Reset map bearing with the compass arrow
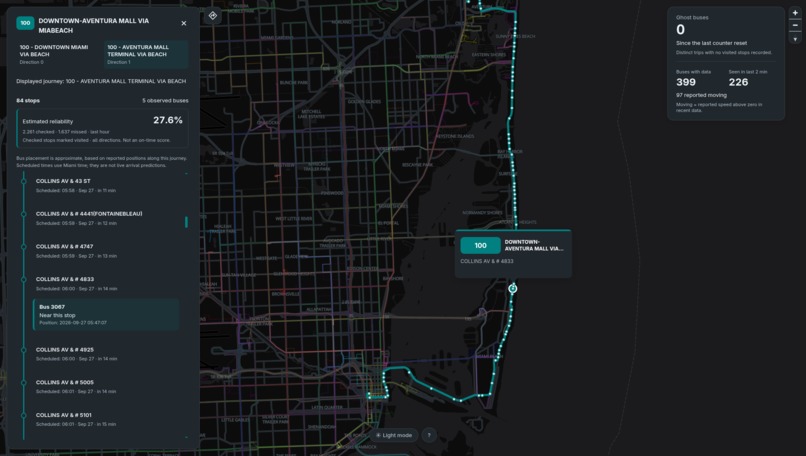806x456 pixels. point(795,39)
